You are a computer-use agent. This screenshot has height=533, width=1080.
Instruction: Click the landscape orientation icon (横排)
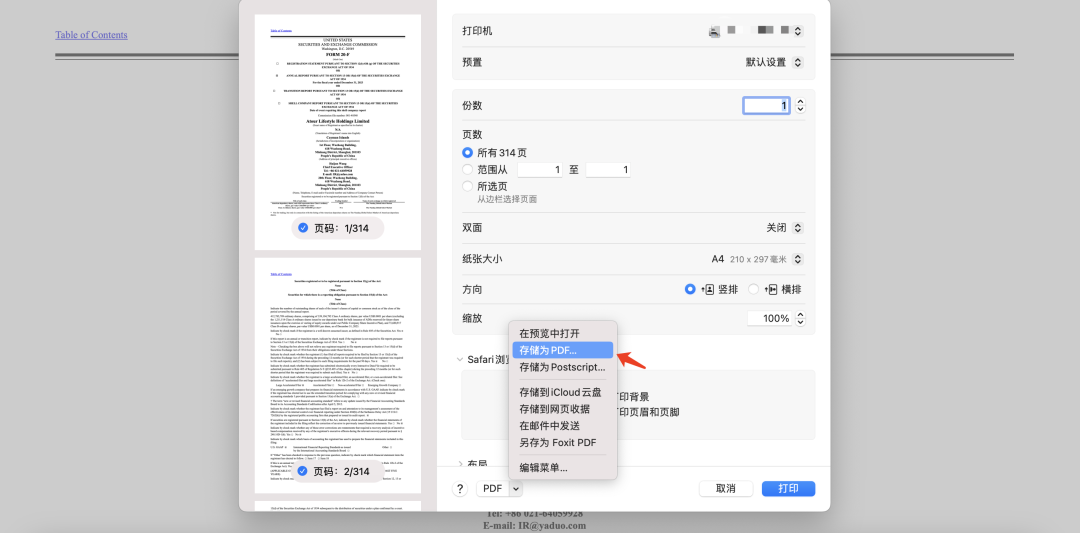770,289
